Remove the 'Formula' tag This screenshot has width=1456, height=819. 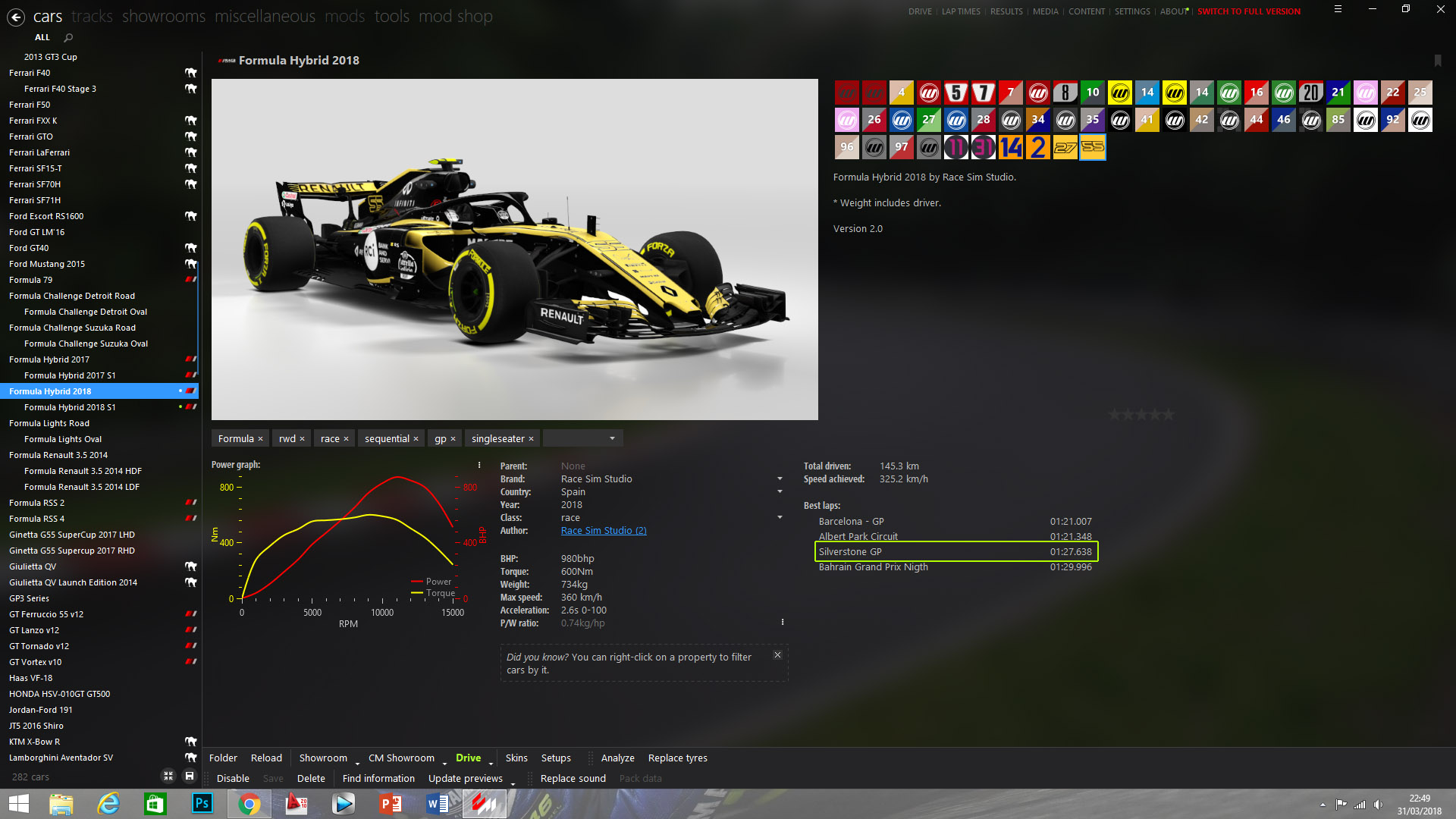(260, 439)
